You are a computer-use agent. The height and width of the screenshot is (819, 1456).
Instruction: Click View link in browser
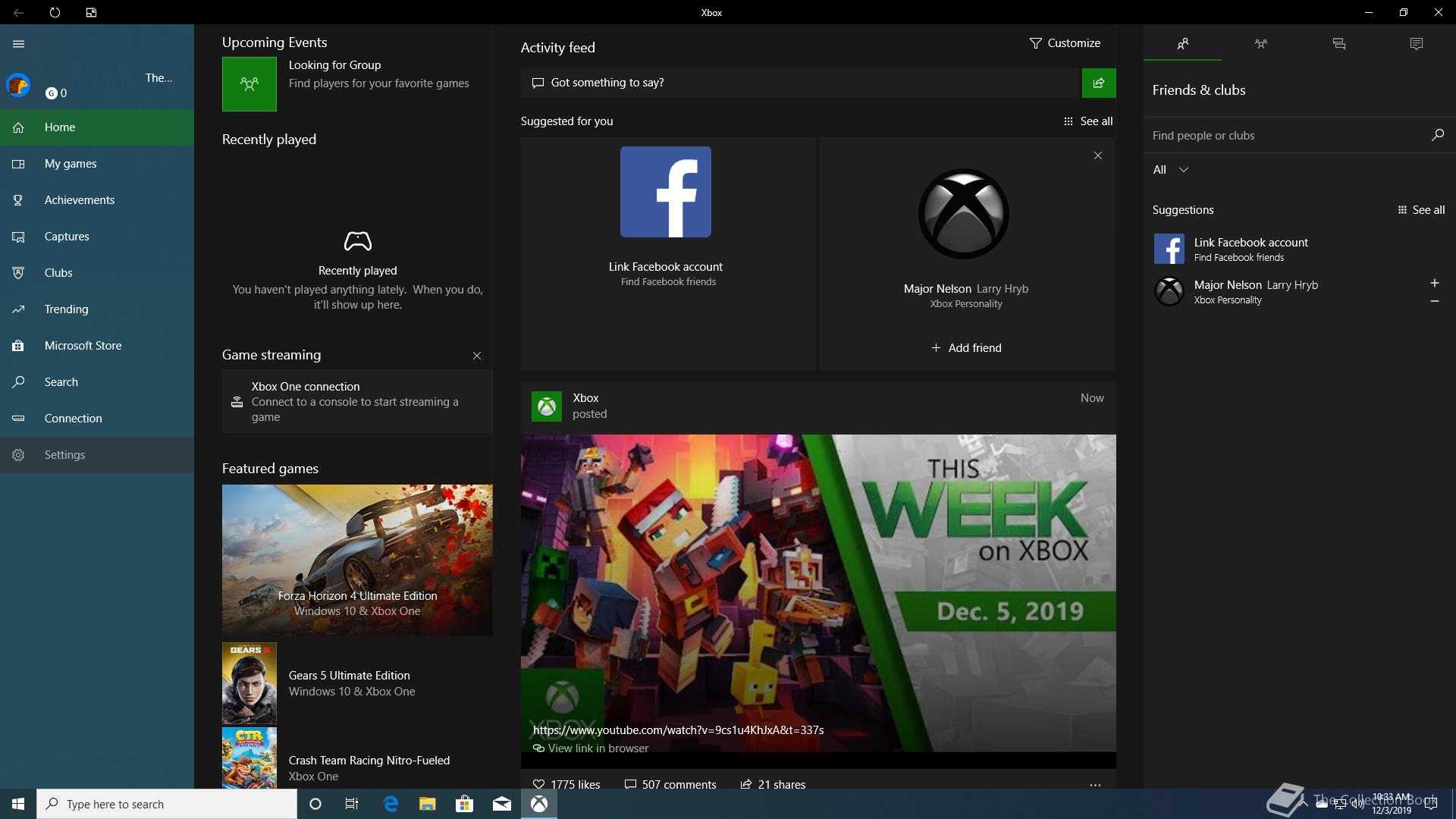point(591,748)
